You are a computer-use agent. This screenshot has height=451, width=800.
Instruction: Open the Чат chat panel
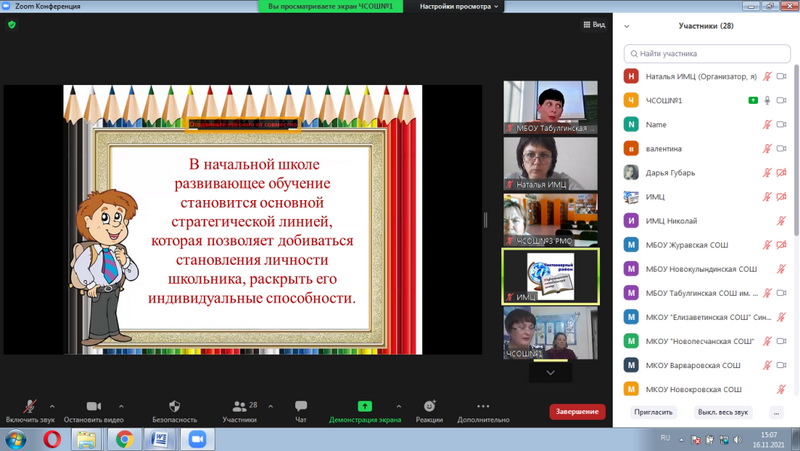301,406
